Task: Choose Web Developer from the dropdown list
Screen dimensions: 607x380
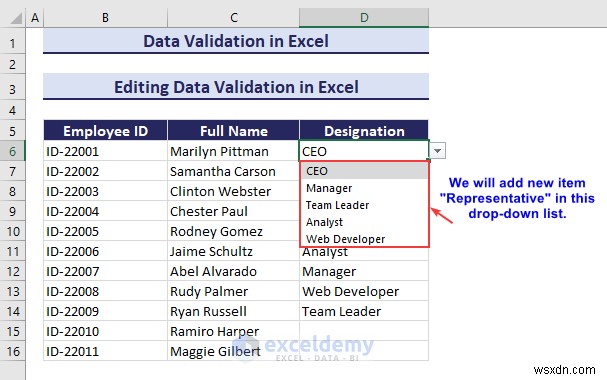Action: [x=364, y=239]
